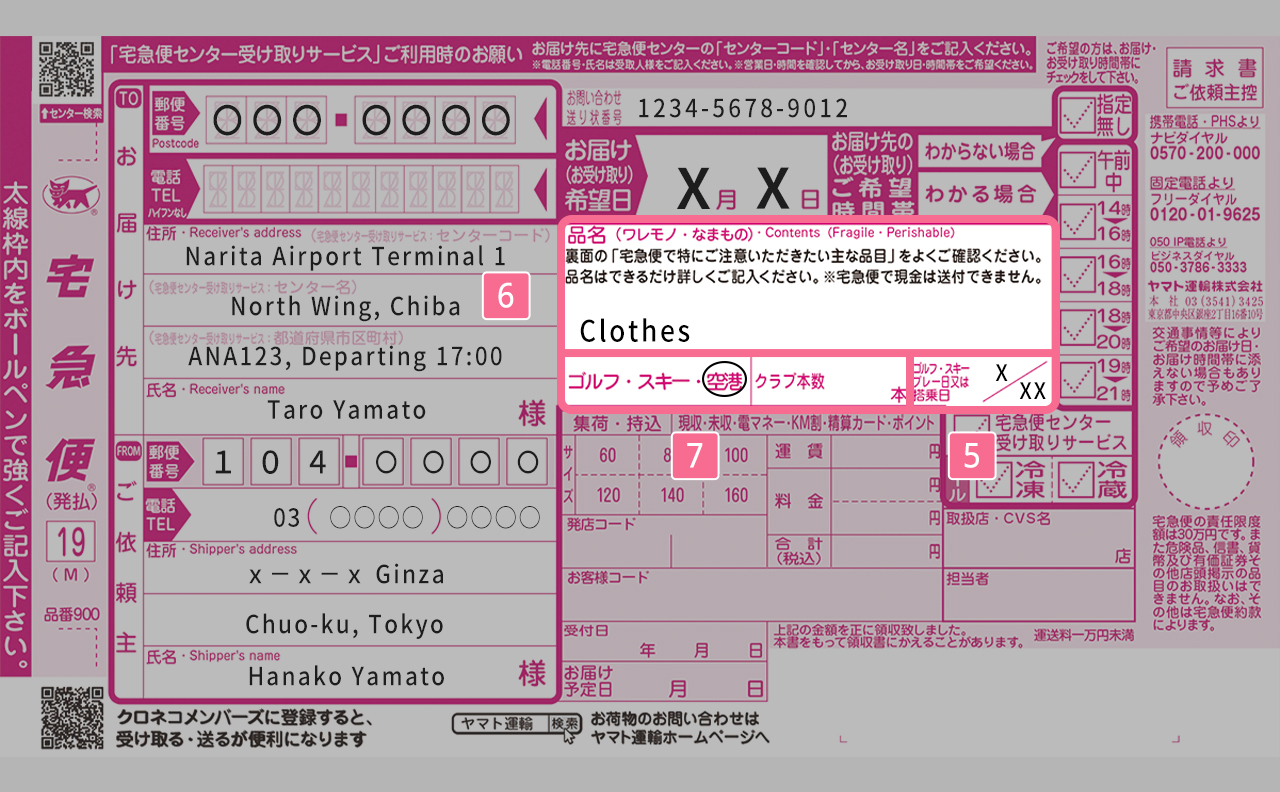The image size is (1280, 792).
Task: Check the 指定無し time checkbox
Action: [1078, 116]
